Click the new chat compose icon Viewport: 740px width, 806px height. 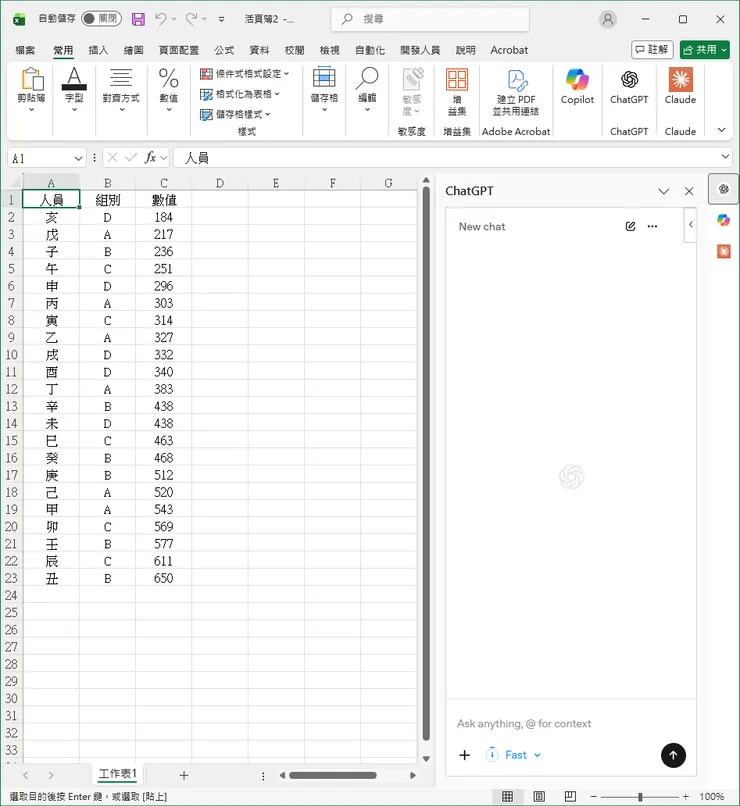[x=630, y=226]
